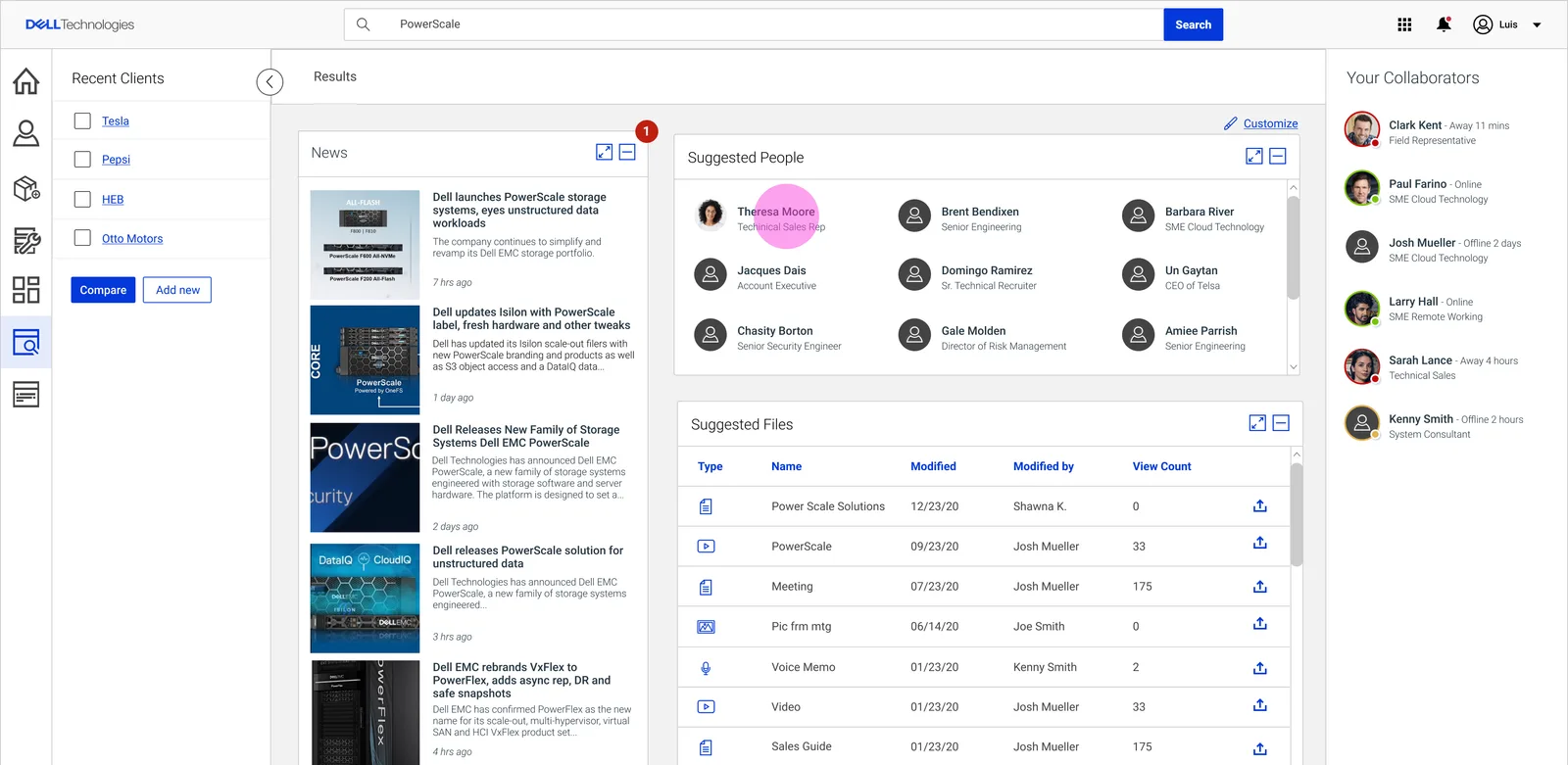This screenshot has height=765, width=1568.
Task: Share the Sales Guide file
Action: pyautogui.click(x=1260, y=748)
